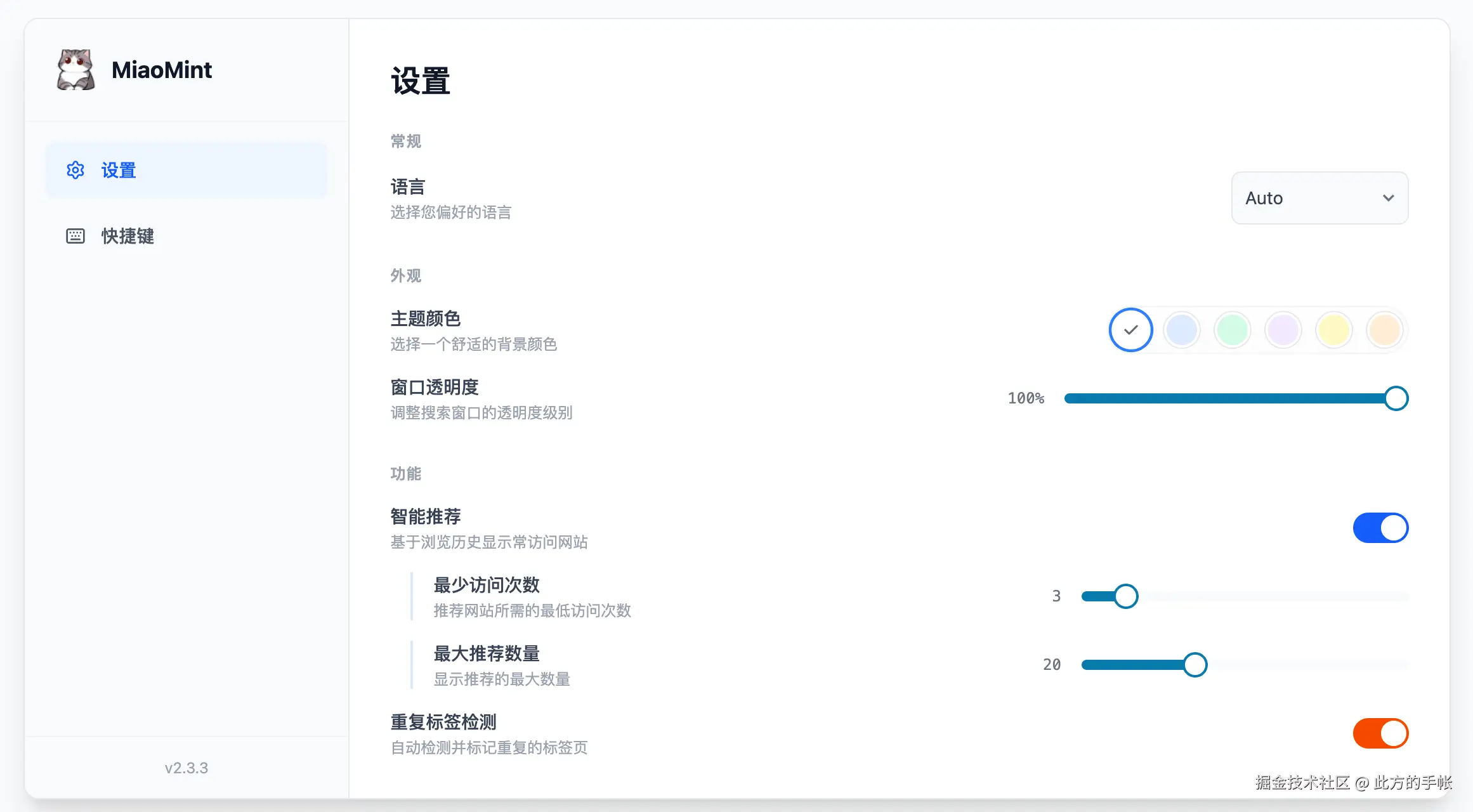Click the 重复标签检测 setting label

pyautogui.click(x=443, y=722)
